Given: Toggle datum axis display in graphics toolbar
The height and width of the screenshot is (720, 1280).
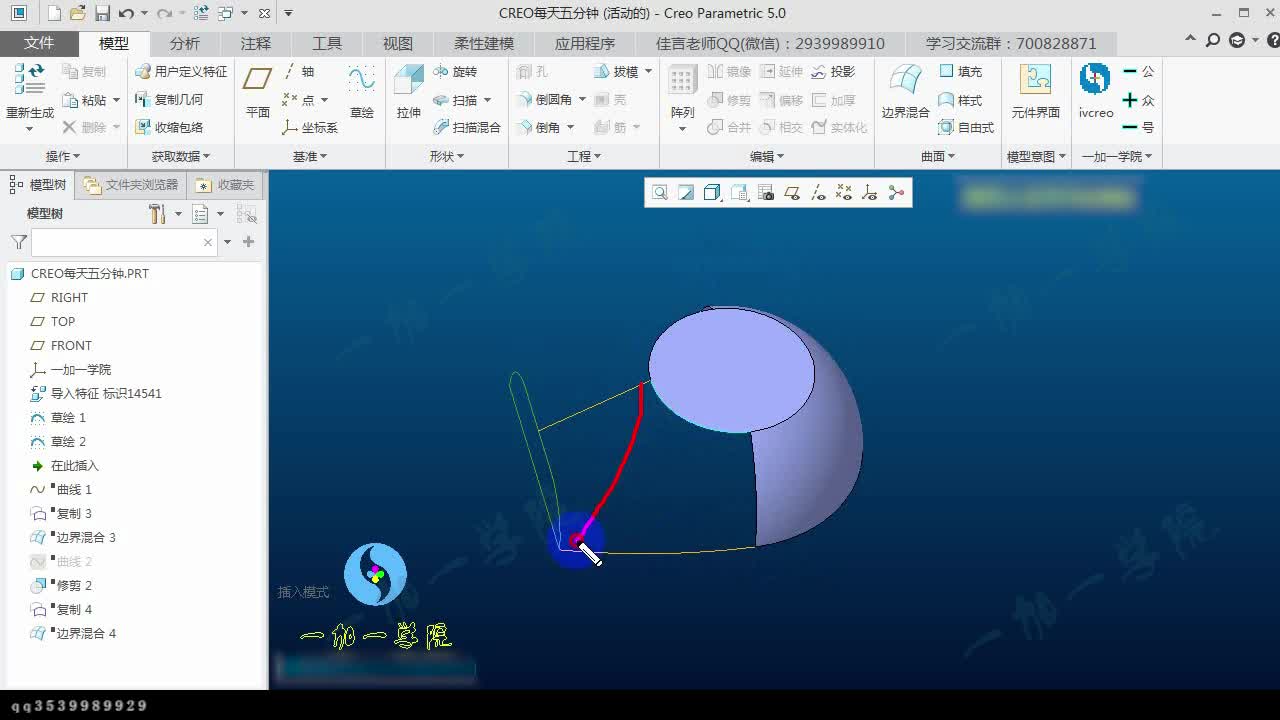Looking at the screenshot, I should [x=818, y=193].
